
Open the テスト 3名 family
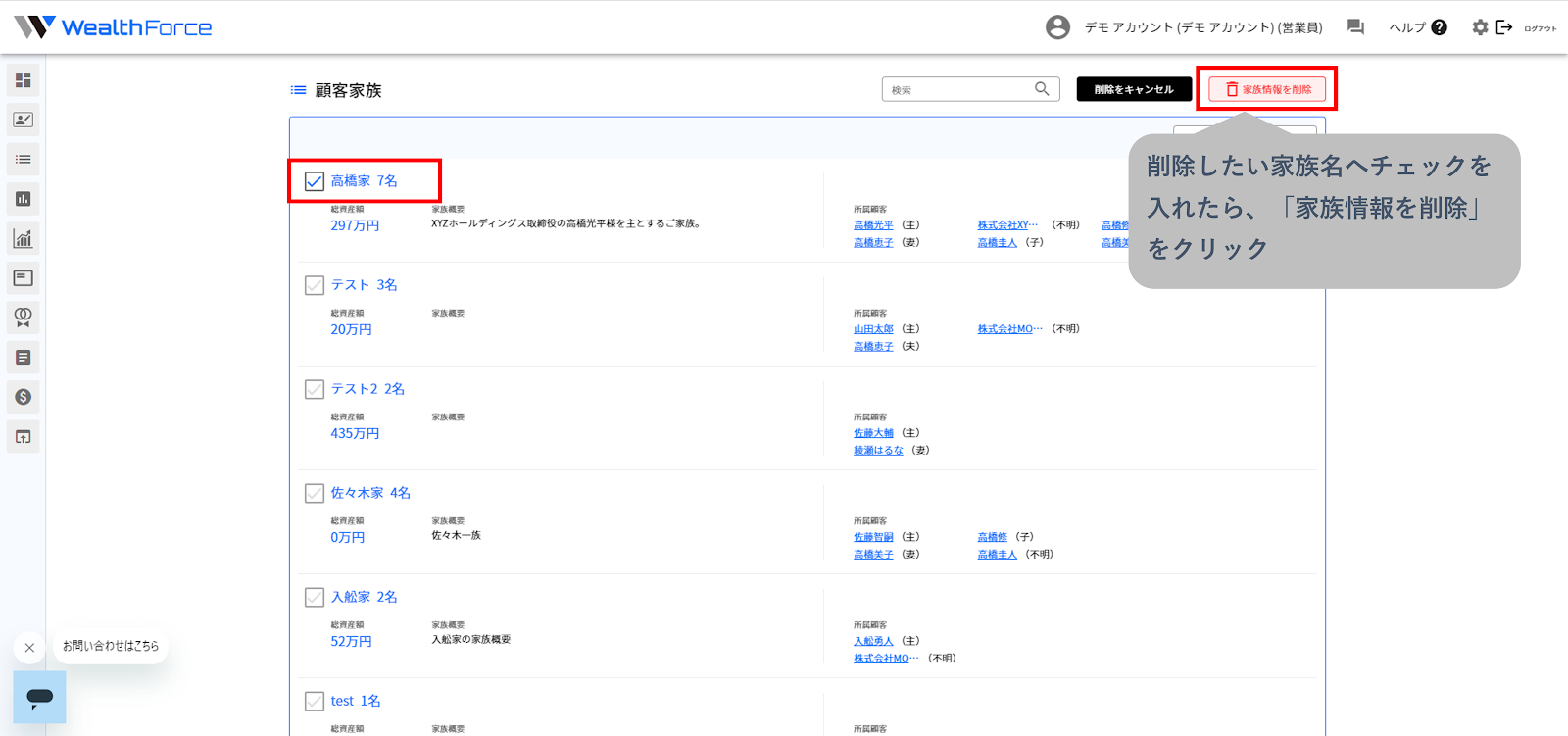[x=365, y=285]
